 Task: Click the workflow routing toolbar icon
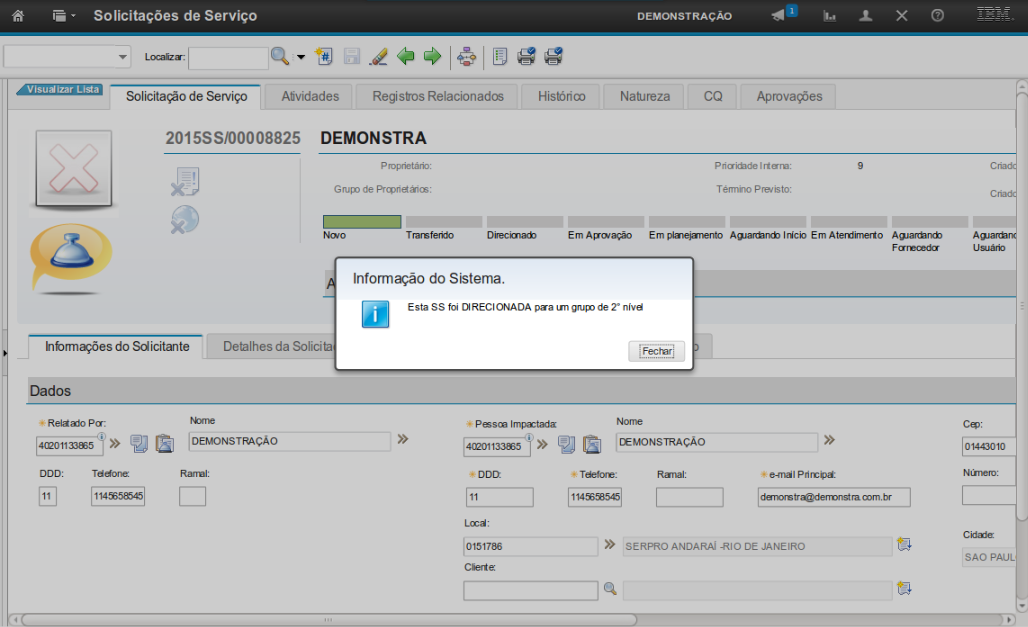[466, 57]
